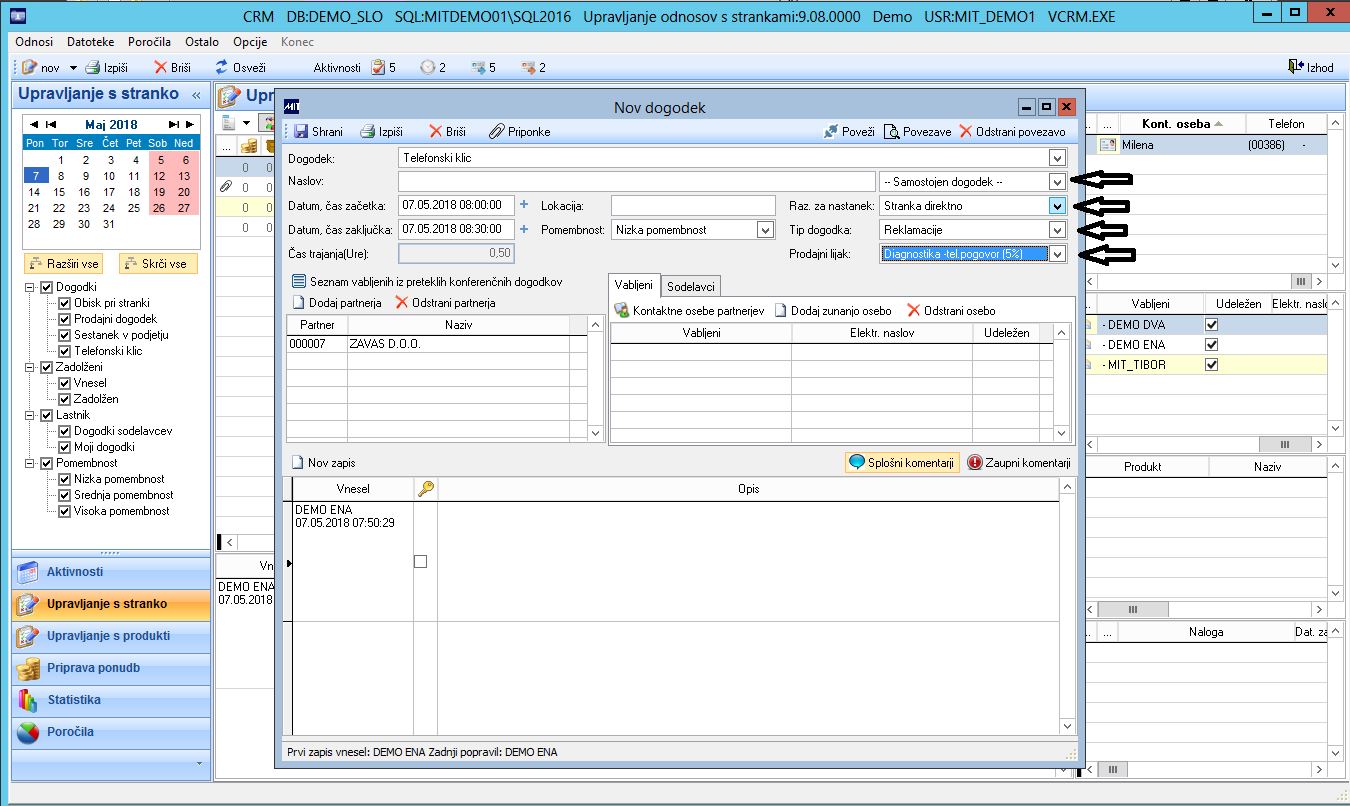Viewport: 1350px width, 806px height.
Task: Click into the Naslov input field
Action: [636, 182]
